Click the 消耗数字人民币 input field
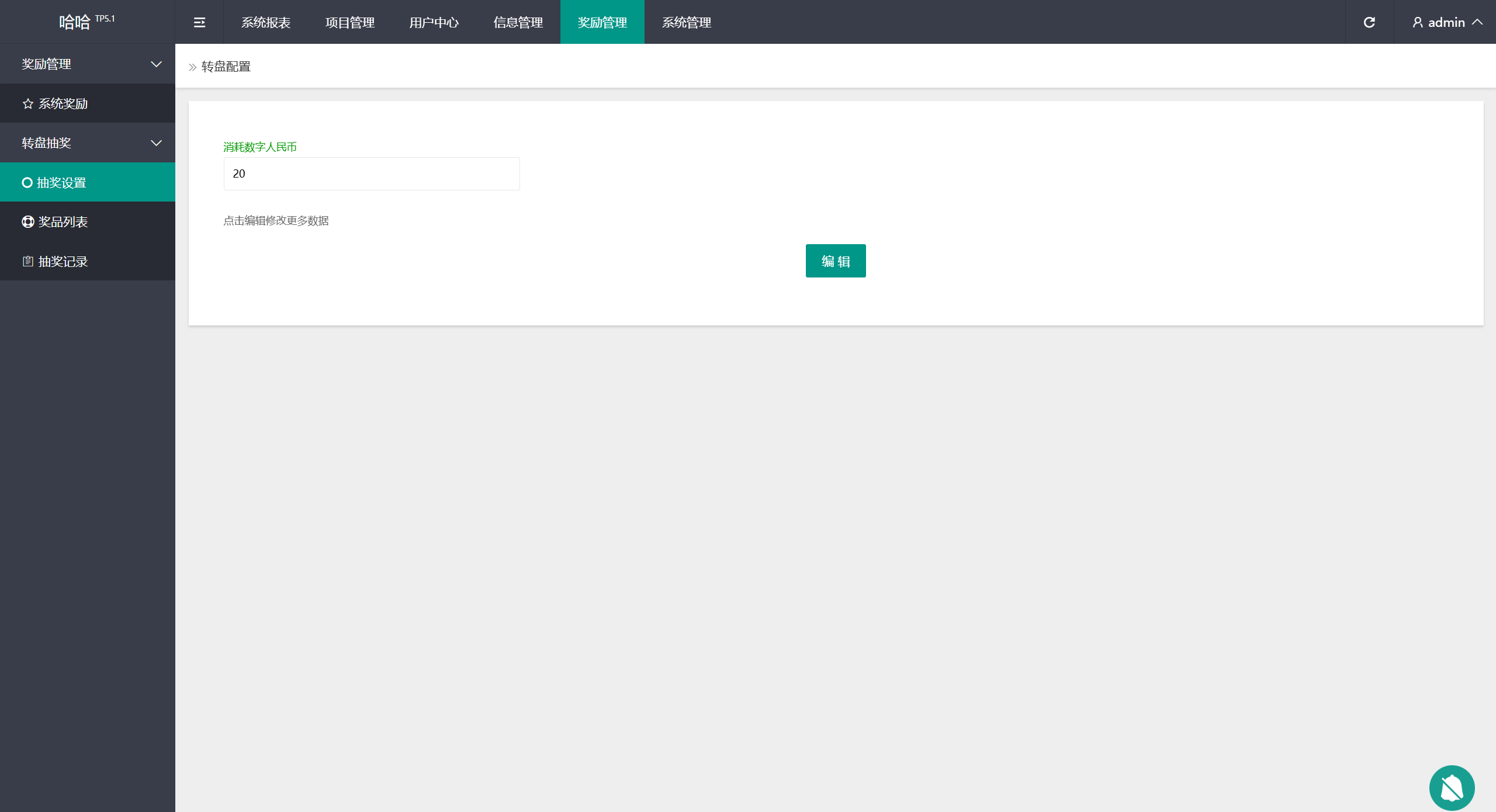Screen dimensions: 1496x812 (x=372, y=173)
